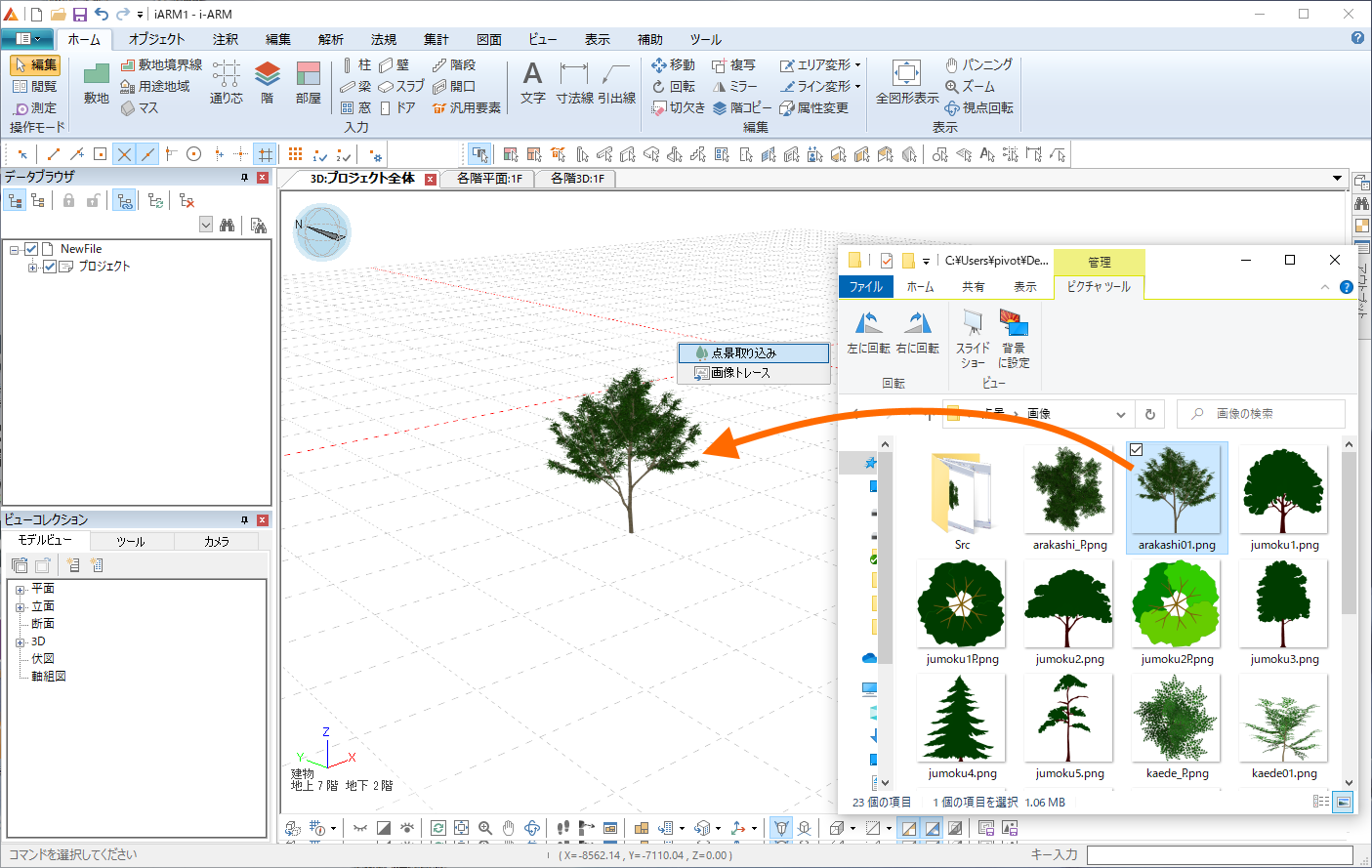Image resolution: width=1372 pixels, height=868 pixels.
Task: Select the 敷地 (site) tool icon
Action: pyautogui.click(x=96, y=76)
